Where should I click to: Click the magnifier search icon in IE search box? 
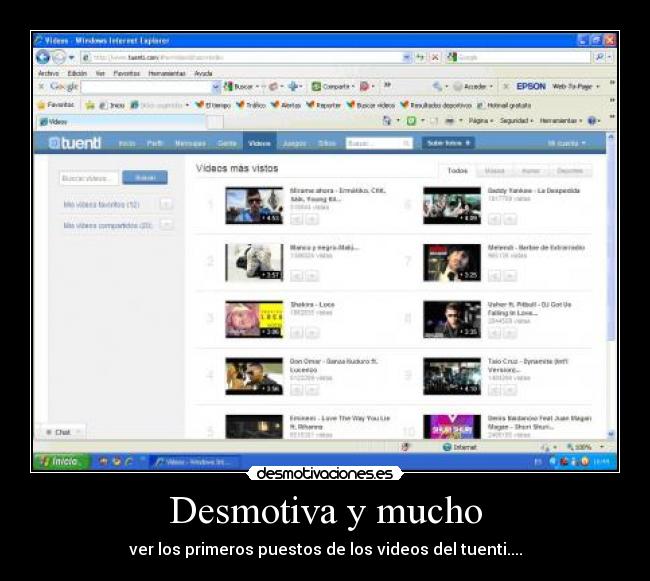click(599, 57)
